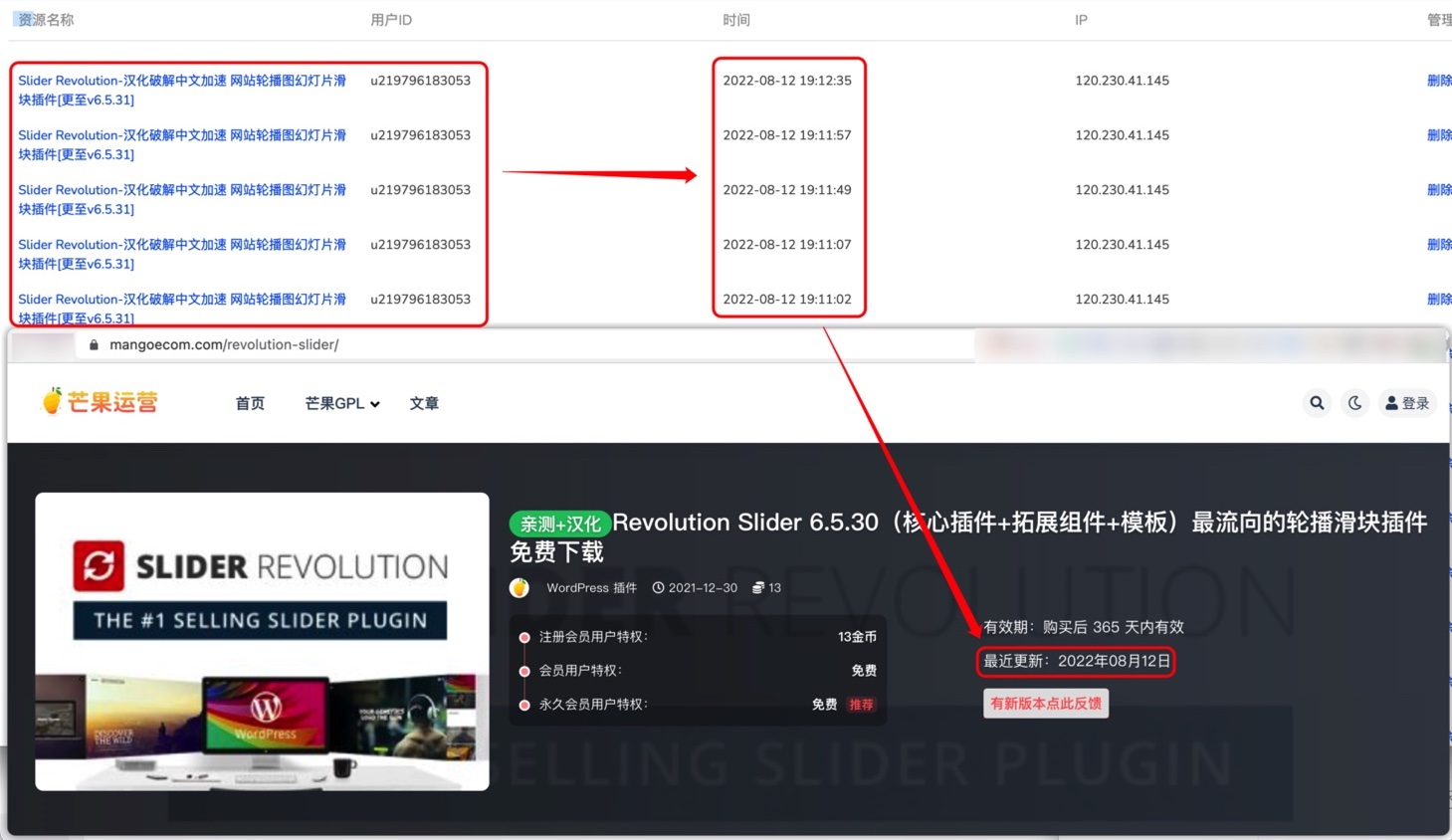Screen dimensions: 1452x840
Task: Click the 会员用户特权 row
Action: pyautogui.click(x=698, y=671)
